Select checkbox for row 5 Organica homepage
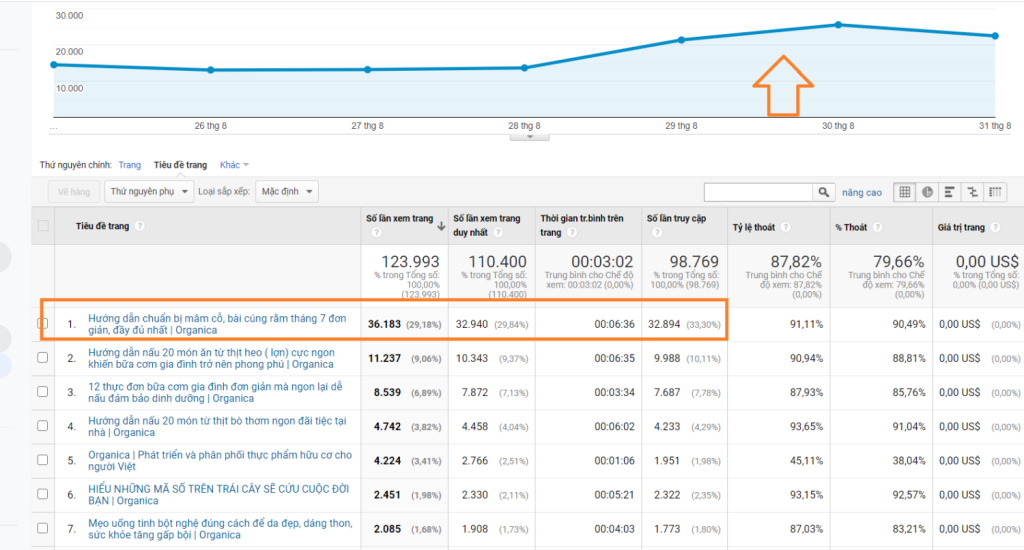The height and width of the screenshot is (550, 1024). coord(43,461)
